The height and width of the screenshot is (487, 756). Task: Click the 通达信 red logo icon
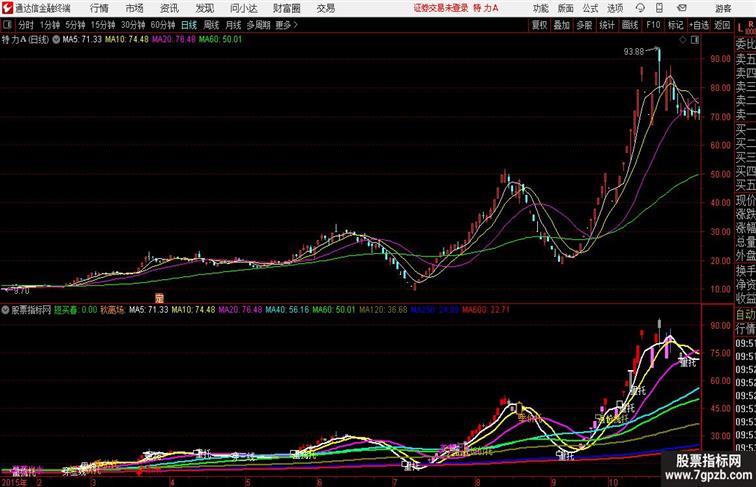pos(7,8)
